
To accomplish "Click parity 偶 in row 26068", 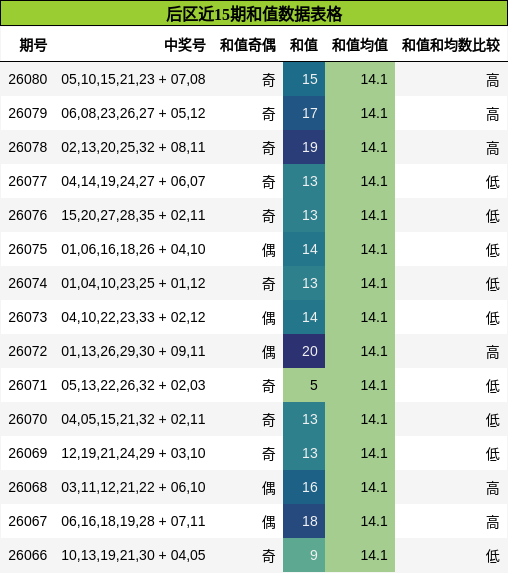I will [x=269, y=488].
